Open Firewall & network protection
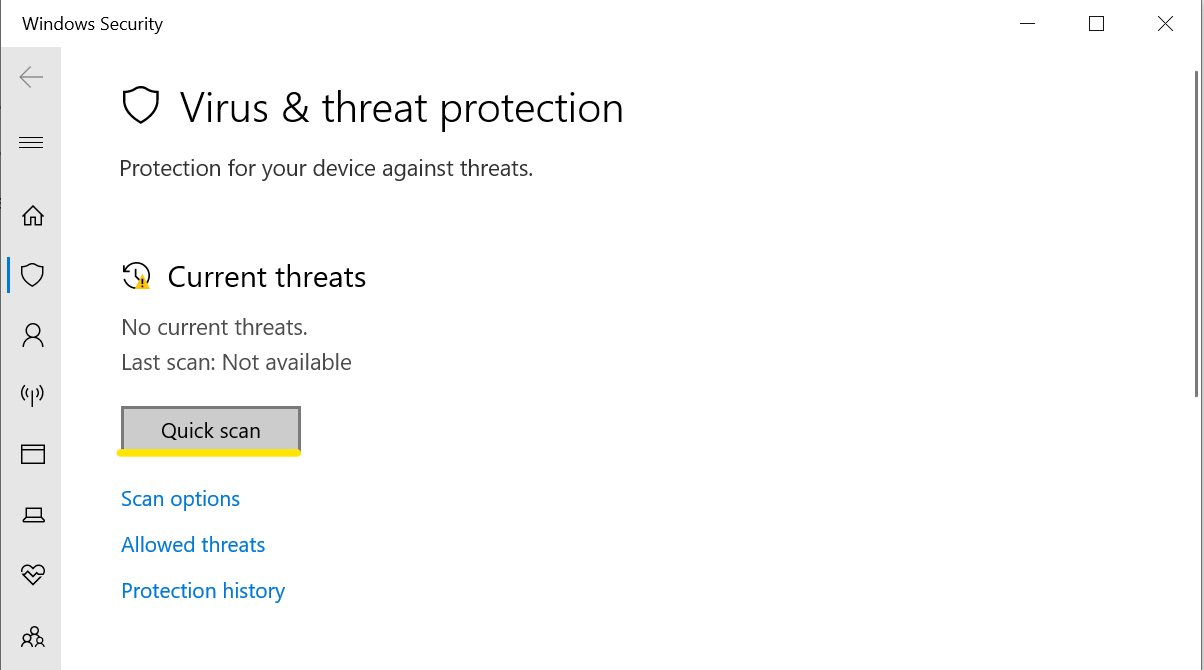 point(31,395)
